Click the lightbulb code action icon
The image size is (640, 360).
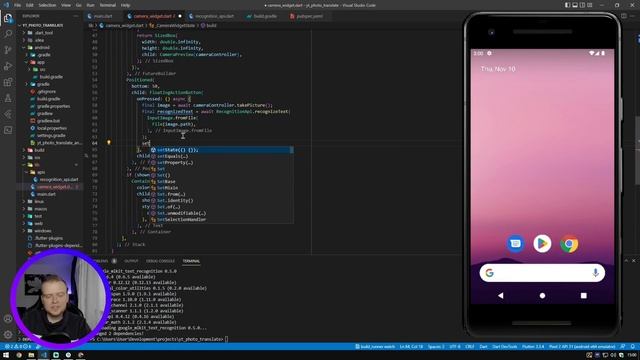click(109, 142)
